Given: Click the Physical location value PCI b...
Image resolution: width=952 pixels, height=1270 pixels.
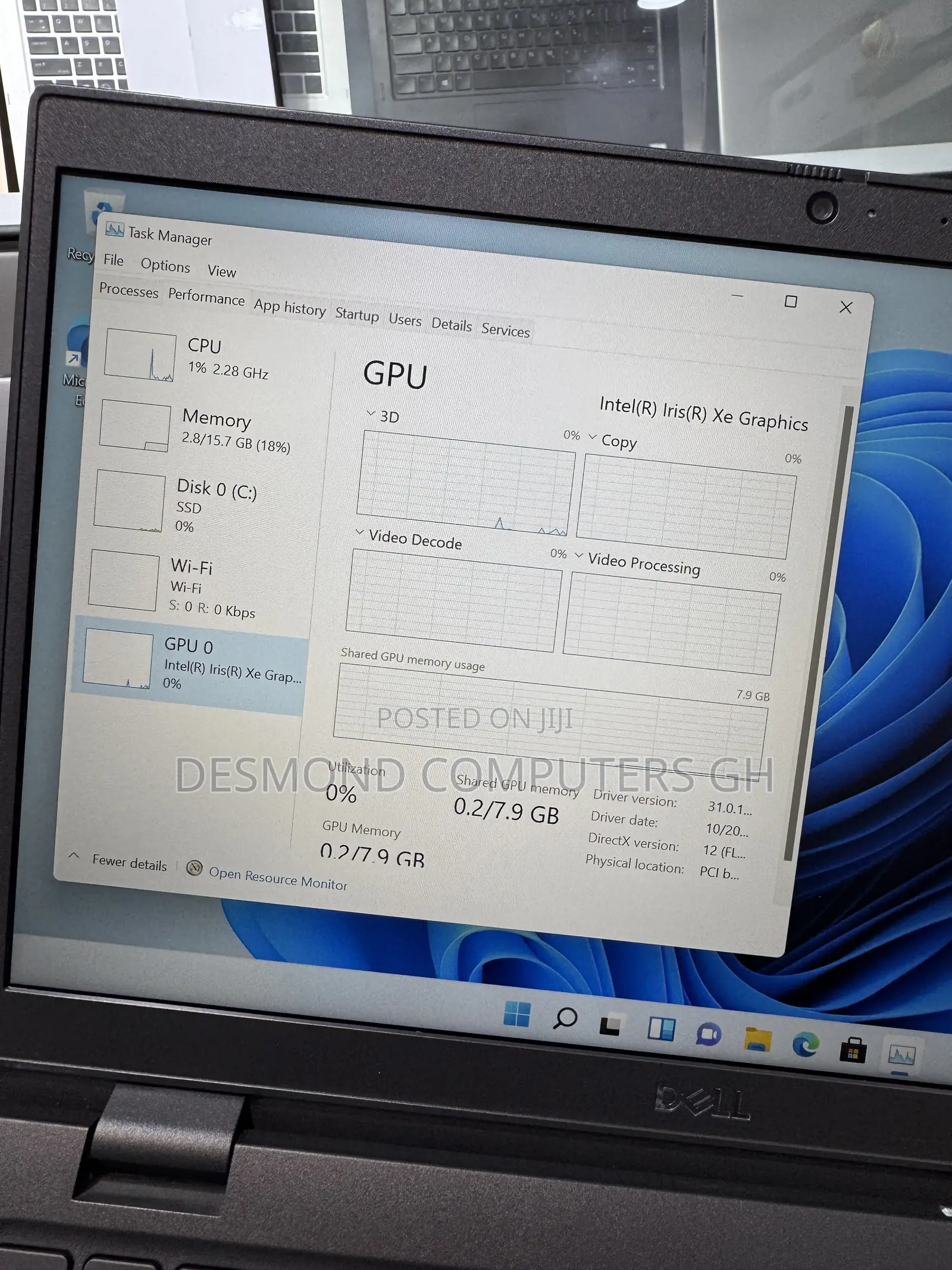Looking at the screenshot, I should coord(719,873).
